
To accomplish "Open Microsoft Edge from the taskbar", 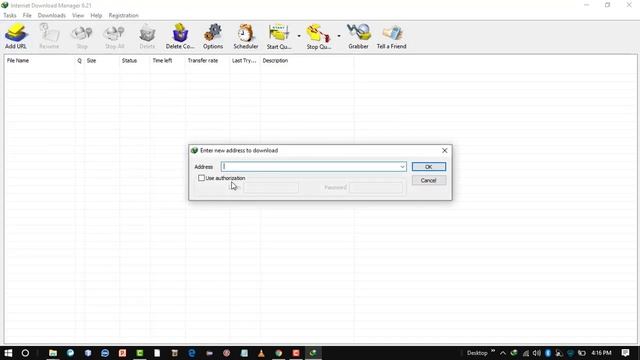I will pos(191,353).
